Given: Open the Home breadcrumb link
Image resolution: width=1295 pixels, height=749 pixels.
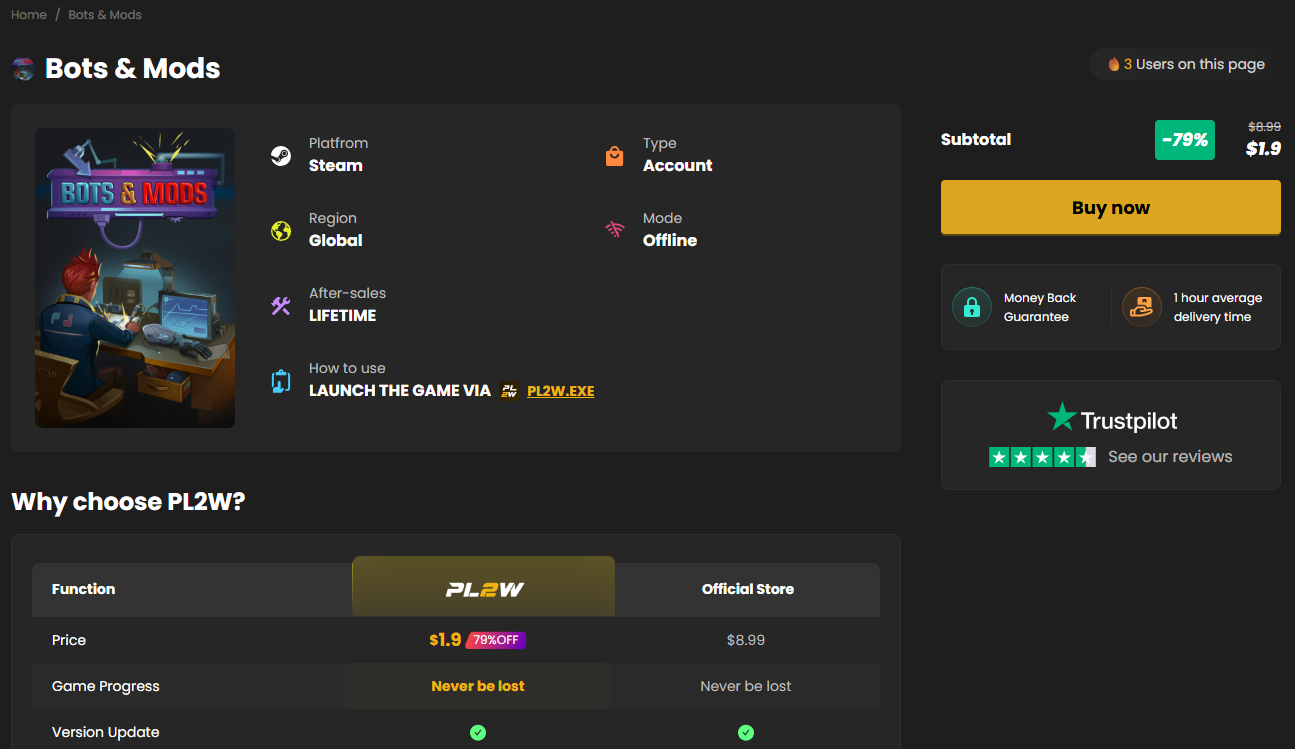Looking at the screenshot, I should point(29,15).
